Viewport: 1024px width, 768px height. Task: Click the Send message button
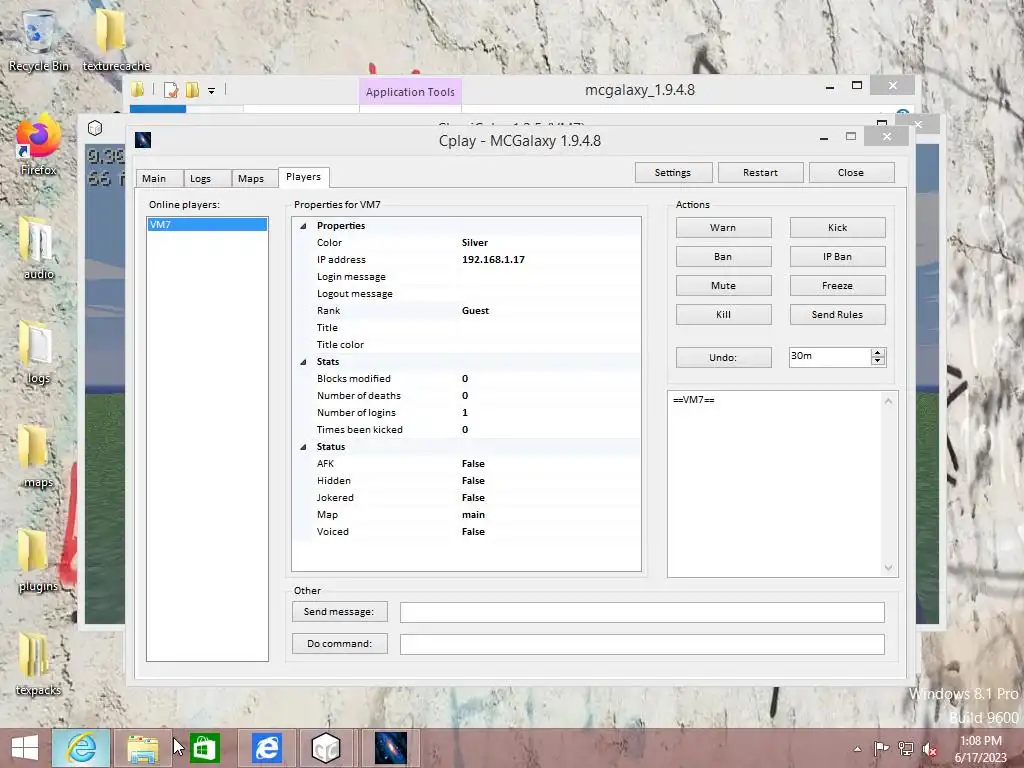pyautogui.click(x=339, y=612)
